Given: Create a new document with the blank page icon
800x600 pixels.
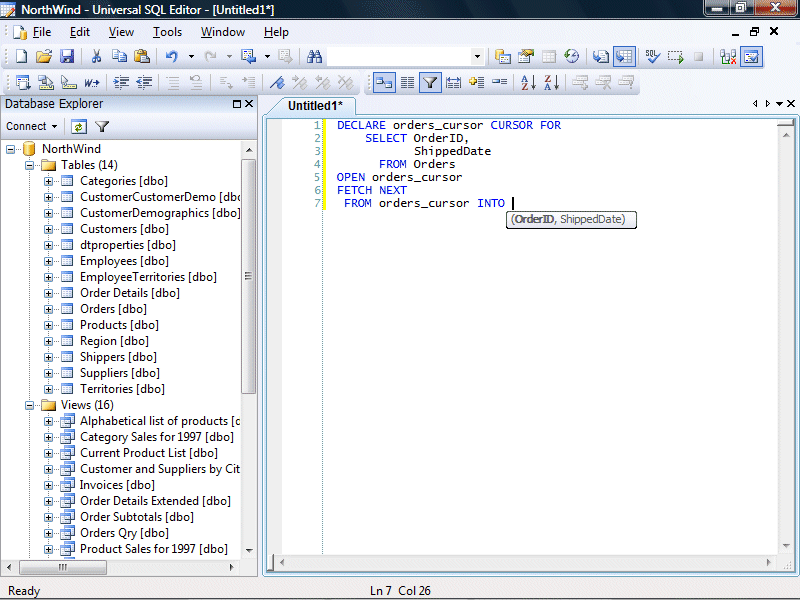Looking at the screenshot, I should (x=21, y=56).
